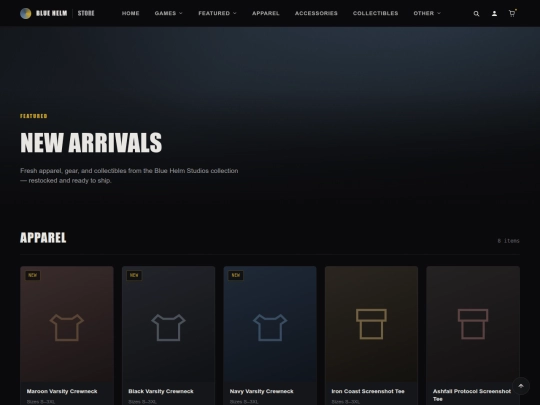Viewport: 540px width, 405px height.
Task: Click the "8 items" count text
Action: click(x=508, y=241)
